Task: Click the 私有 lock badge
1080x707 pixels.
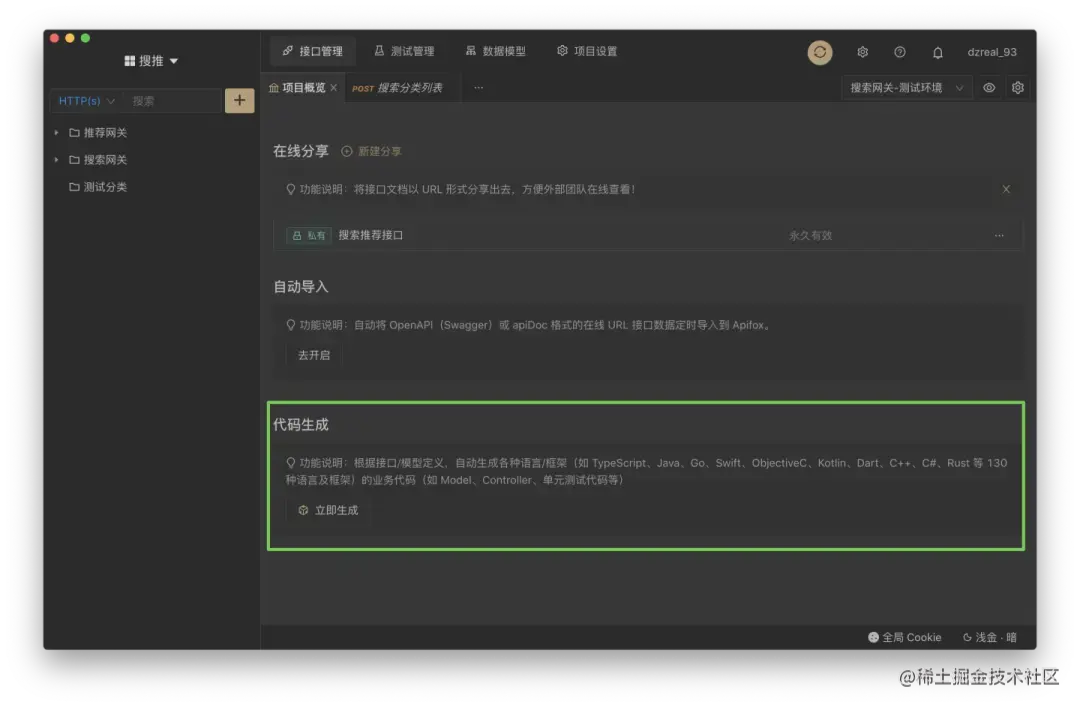Action: pos(309,235)
